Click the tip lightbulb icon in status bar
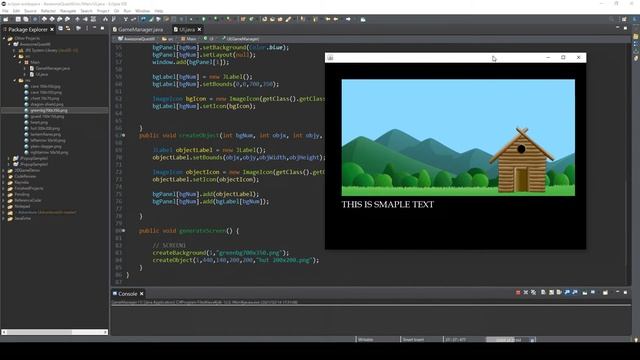Image resolution: width=640 pixels, height=360 pixels. [x=636, y=340]
